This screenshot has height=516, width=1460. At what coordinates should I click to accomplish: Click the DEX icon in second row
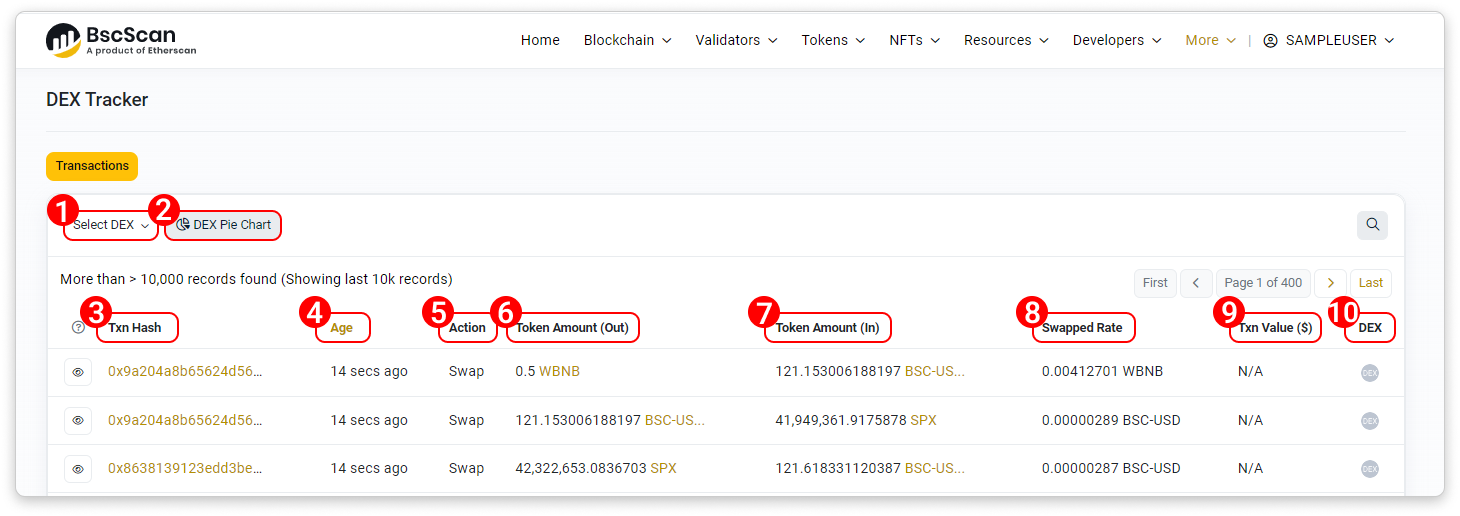pyautogui.click(x=1369, y=421)
